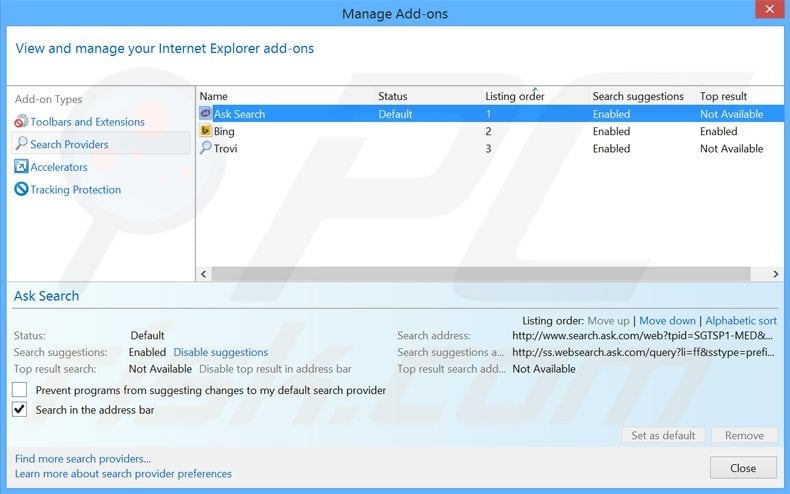Click Alphabetic sort link

(x=741, y=321)
